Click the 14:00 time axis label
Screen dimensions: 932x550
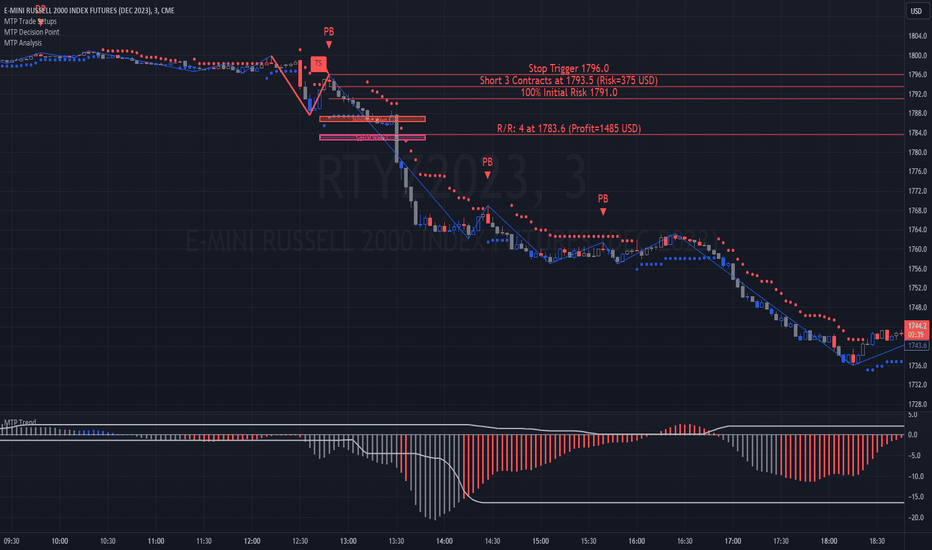tap(445, 541)
